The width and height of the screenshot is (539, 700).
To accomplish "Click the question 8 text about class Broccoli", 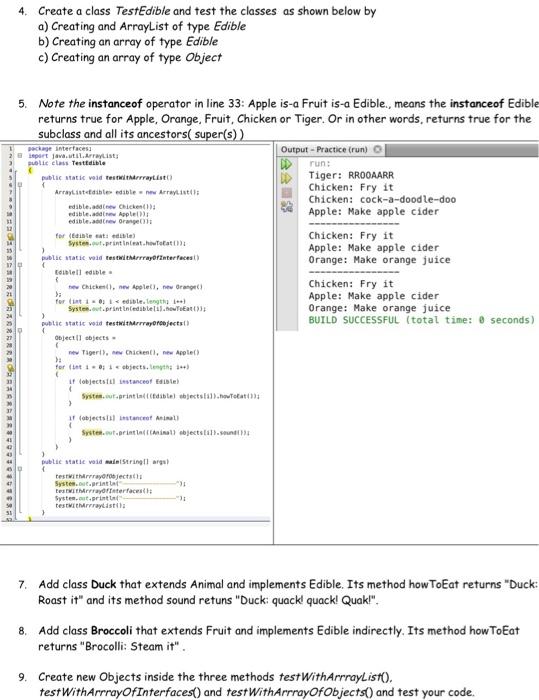I will 279,638.
